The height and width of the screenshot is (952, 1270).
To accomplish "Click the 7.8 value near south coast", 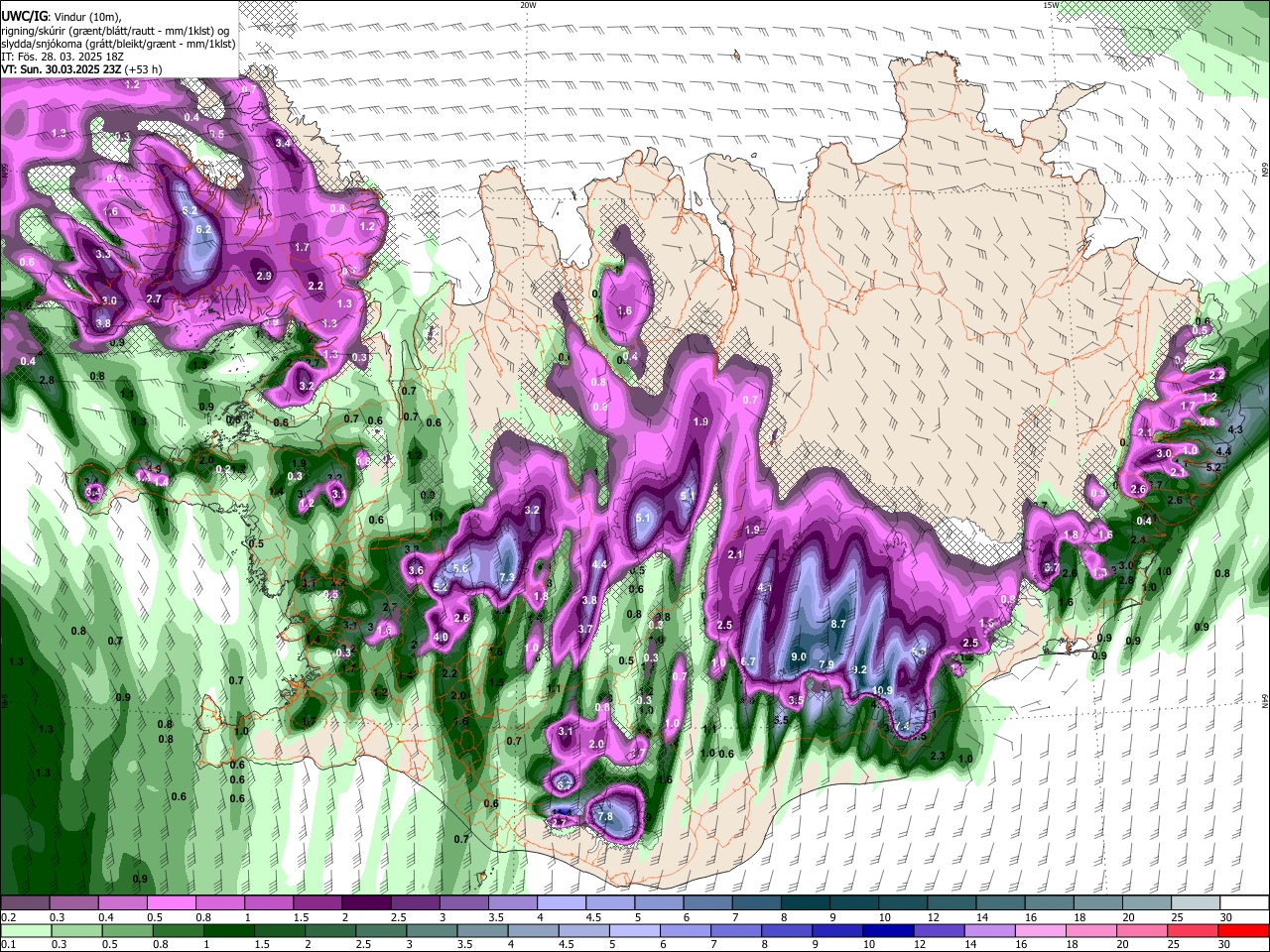I will [605, 816].
